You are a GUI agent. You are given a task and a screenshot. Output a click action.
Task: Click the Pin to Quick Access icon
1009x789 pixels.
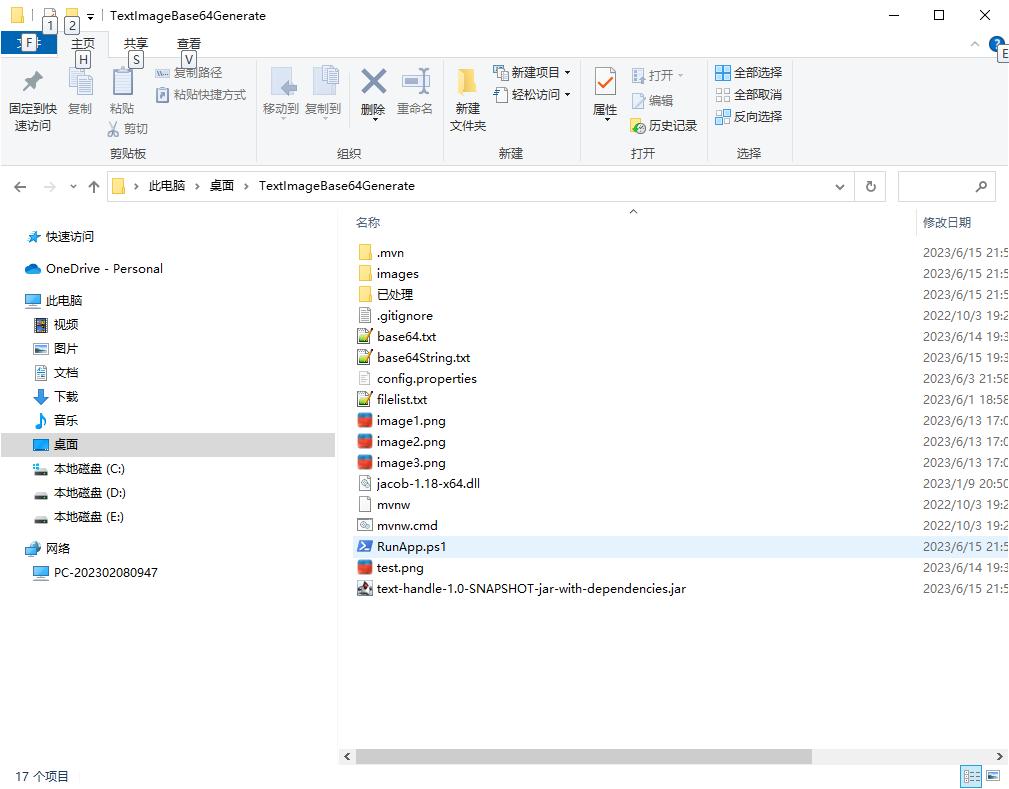point(32,82)
